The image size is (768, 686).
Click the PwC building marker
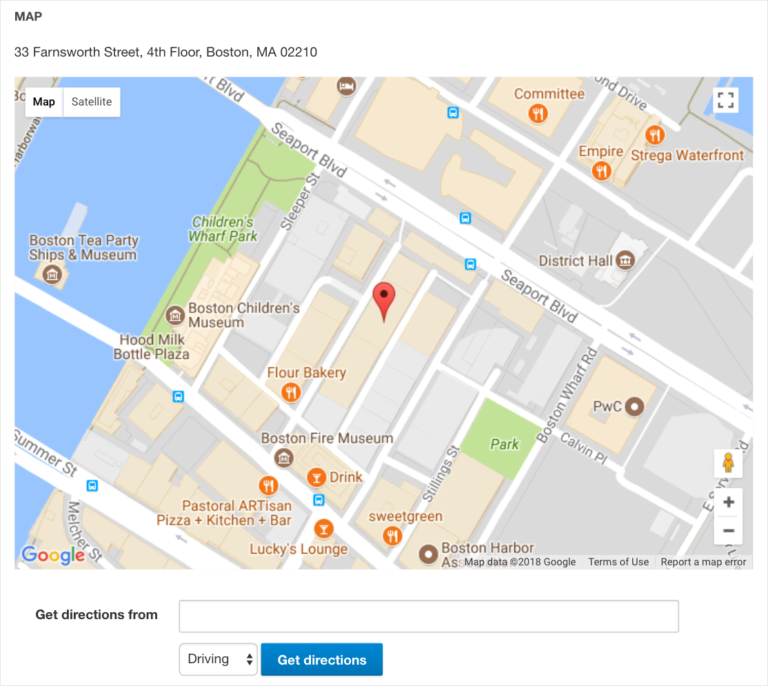(633, 407)
